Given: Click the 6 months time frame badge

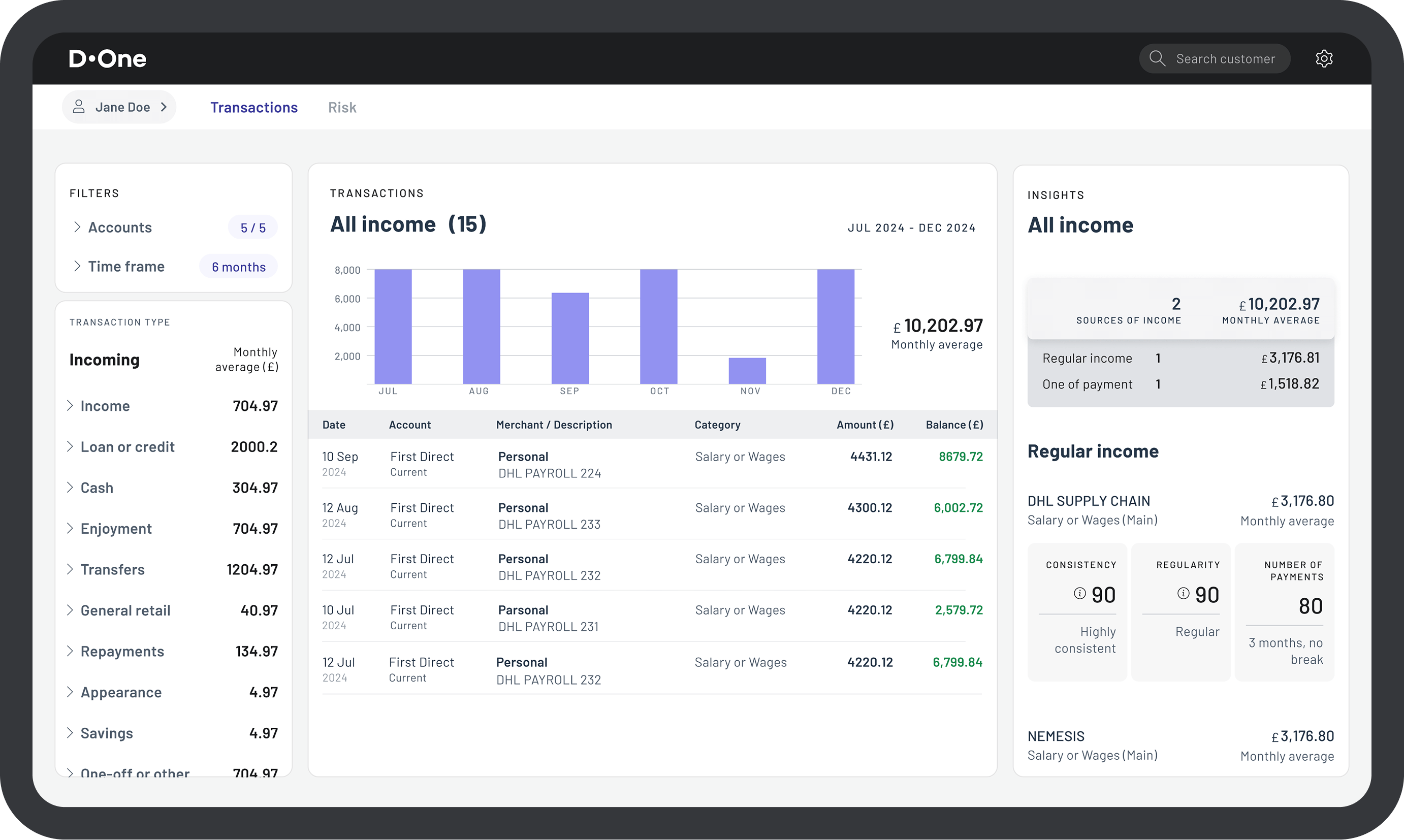Looking at the screenshot, I should pyautogui.click(x=238, y=267).
